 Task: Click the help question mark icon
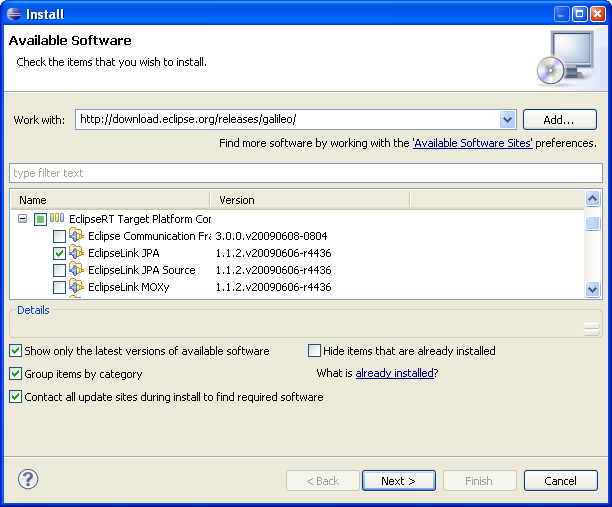coord(28,479)
